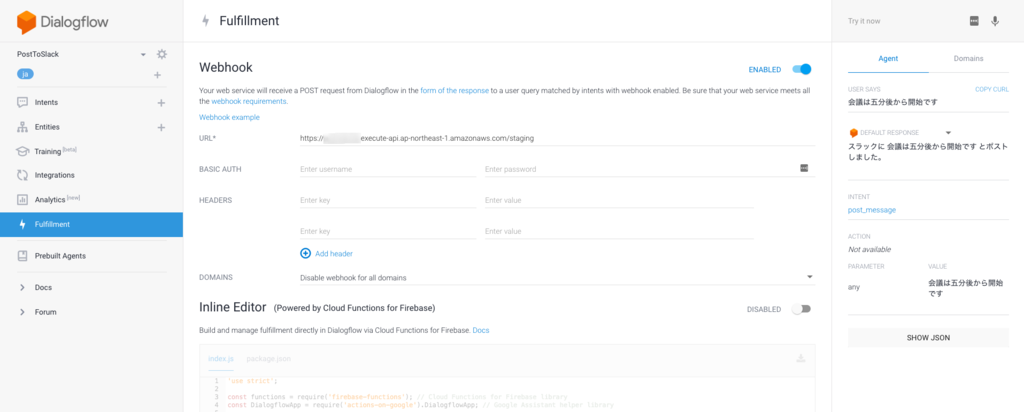This screenshot has width=1024, height=412.
Task: Click the Training graduation cap icon
Action: pyautogui.click(x=22, y=151)
